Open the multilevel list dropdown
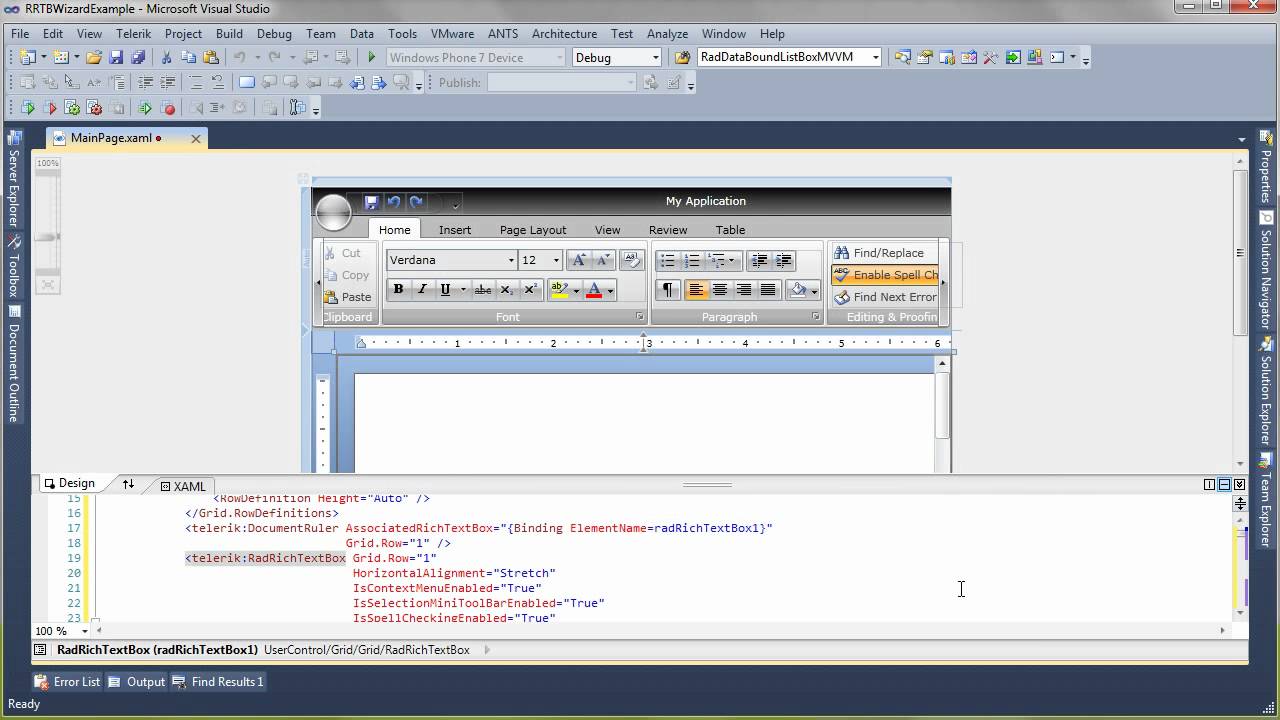1280x720 pixels. 731,260
